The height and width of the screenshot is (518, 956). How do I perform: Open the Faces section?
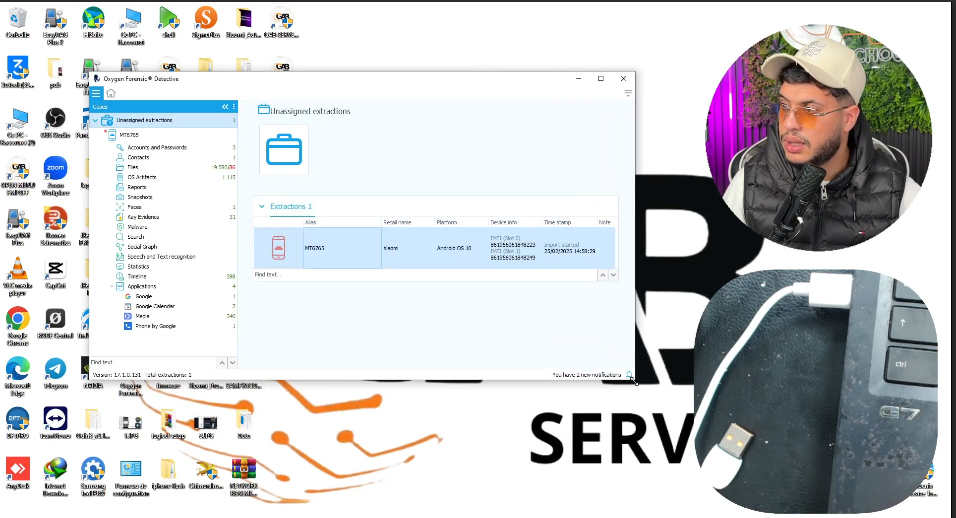[134, 207]
